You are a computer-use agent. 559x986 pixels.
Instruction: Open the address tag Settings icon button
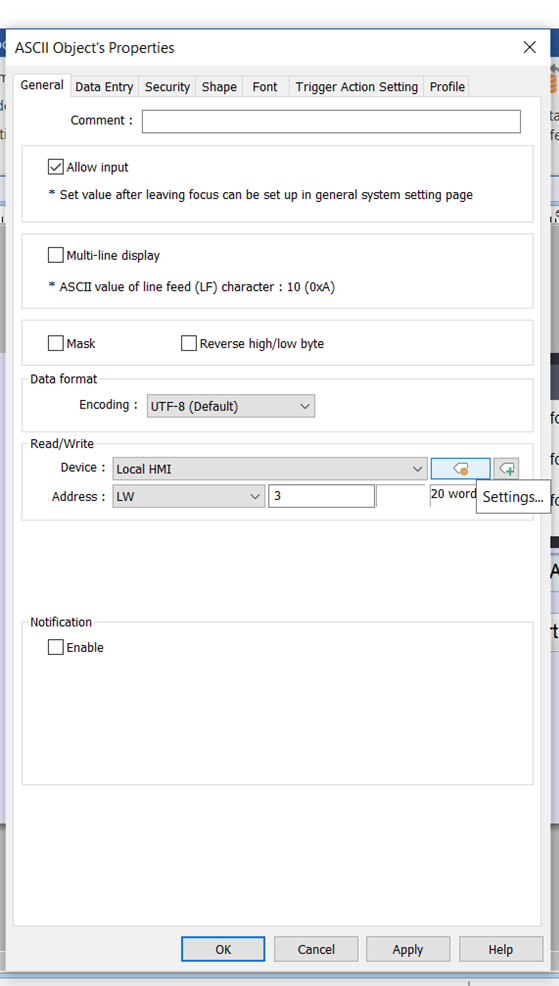tap(460, 468)
